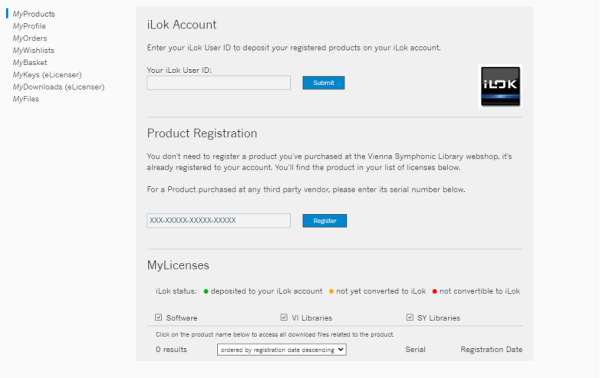600x378 pixels.
Task: Click the orange not yet converted dot
Action: pyautogui.click(x=331, y=292)
